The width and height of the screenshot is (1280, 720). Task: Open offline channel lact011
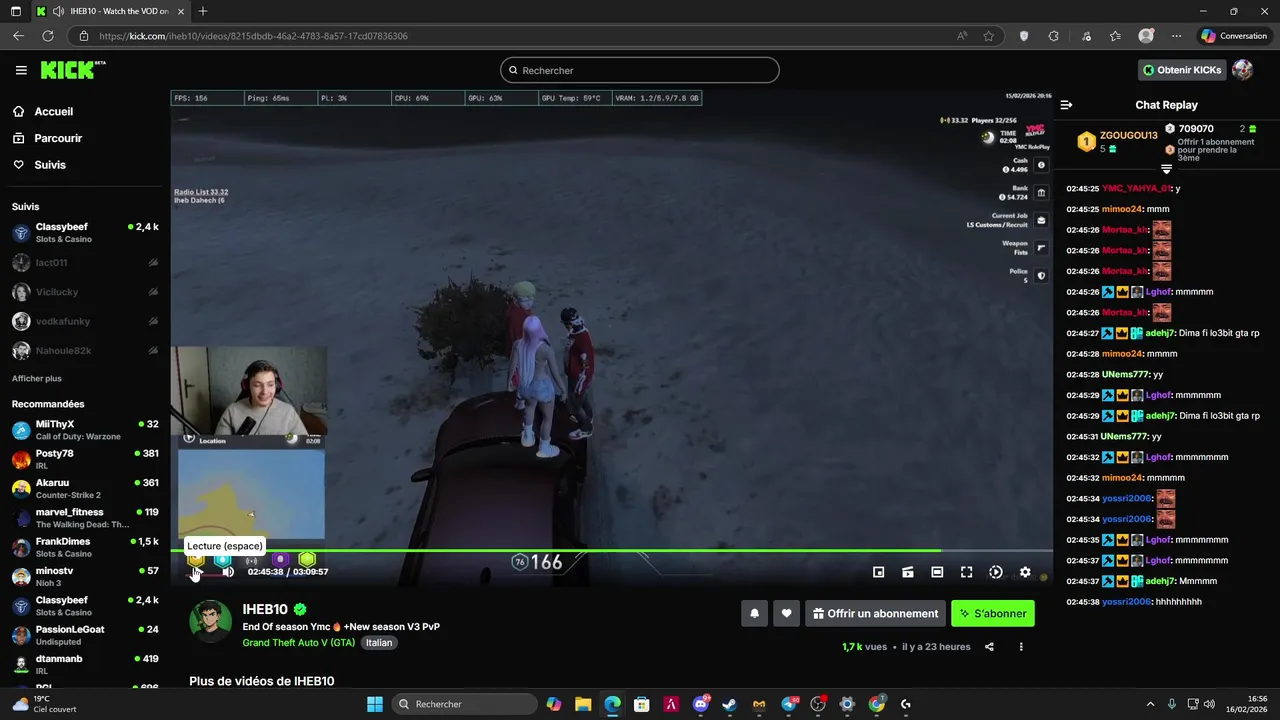click(85, 263)
